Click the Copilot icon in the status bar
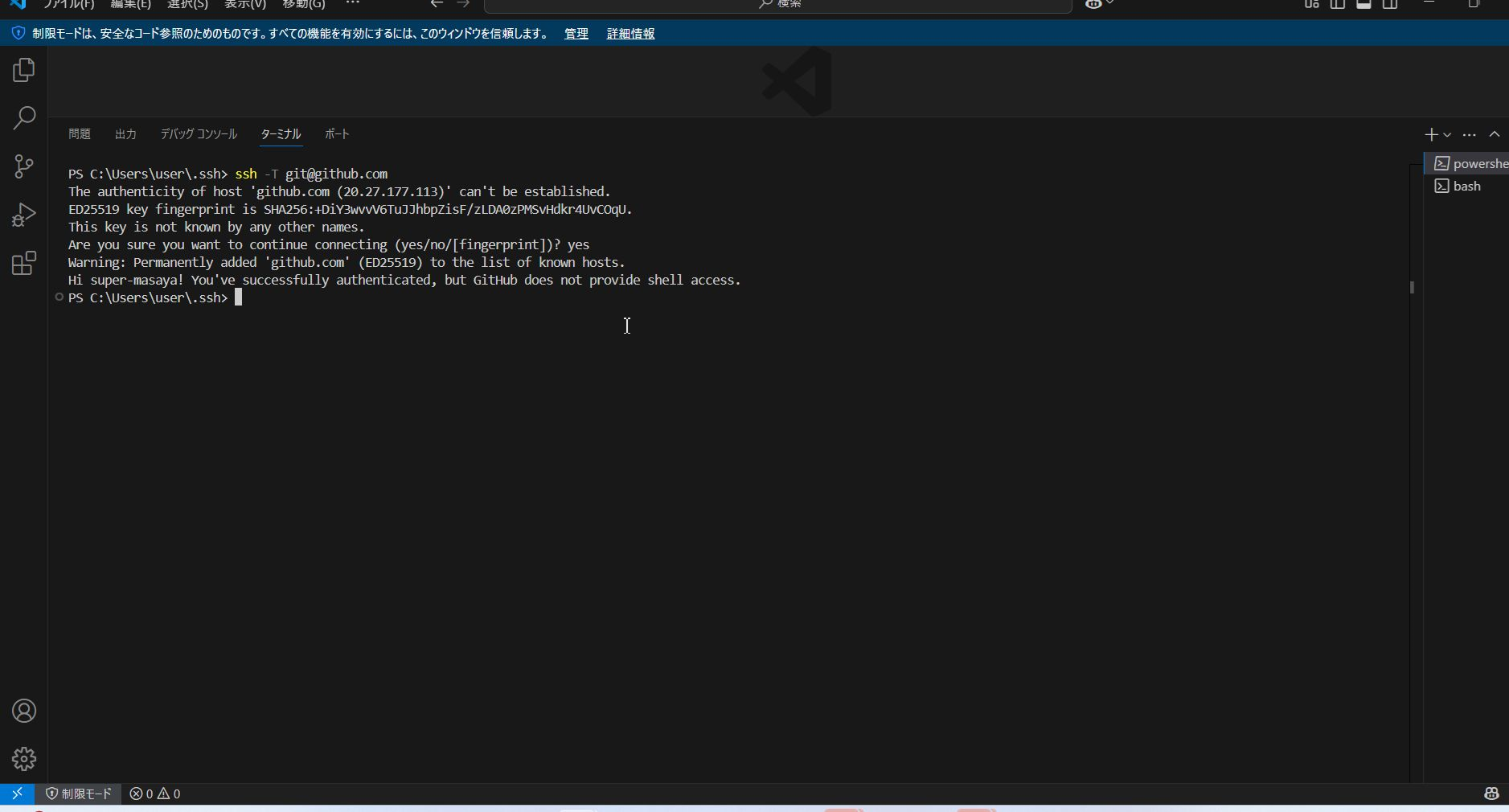 pos(1491,794)
